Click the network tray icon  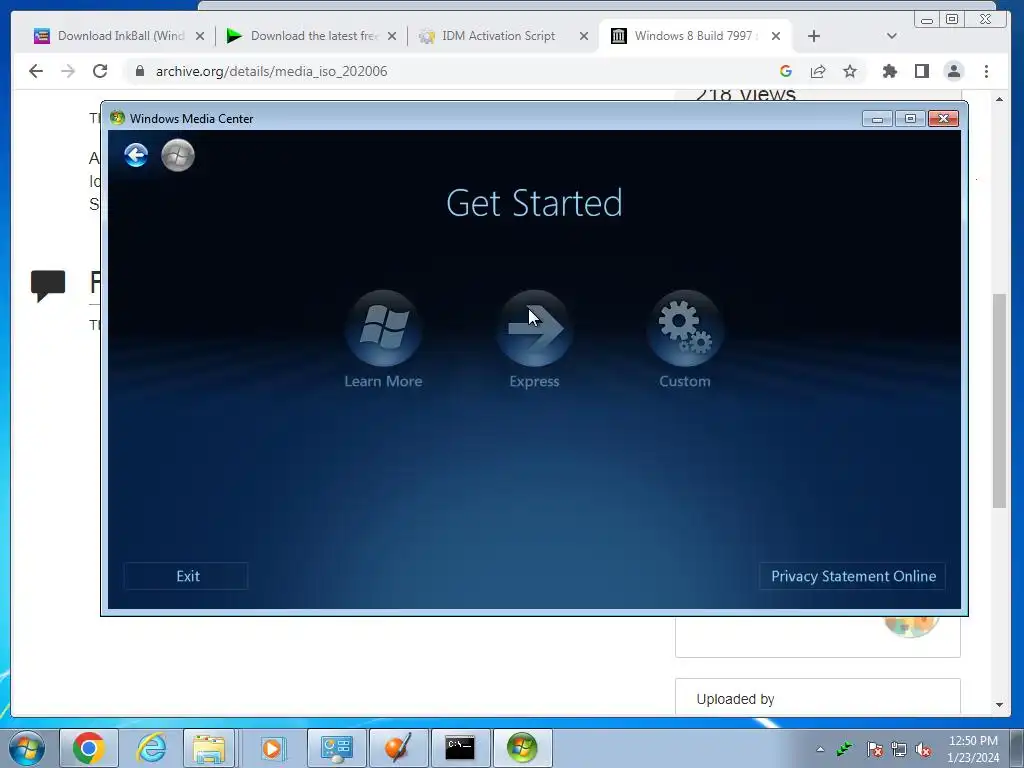tap(899, 749)
